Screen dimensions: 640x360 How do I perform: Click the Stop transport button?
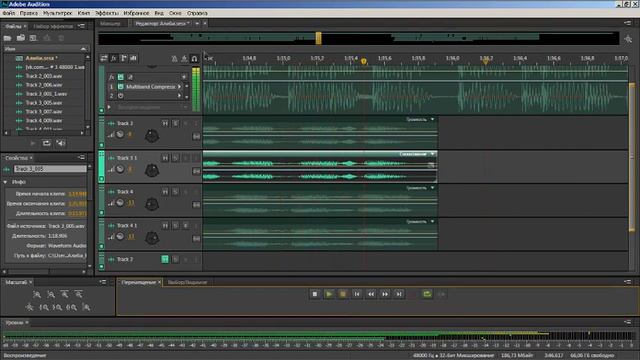point(315,294)
